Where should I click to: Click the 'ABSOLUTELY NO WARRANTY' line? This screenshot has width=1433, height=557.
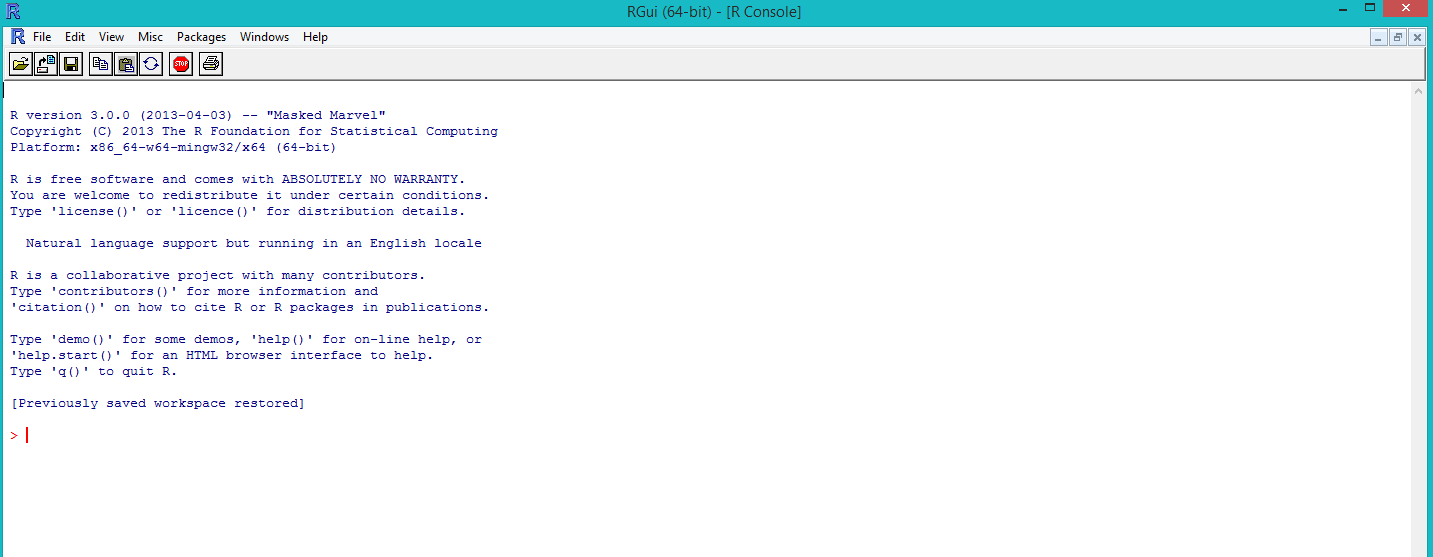point(238,179)
